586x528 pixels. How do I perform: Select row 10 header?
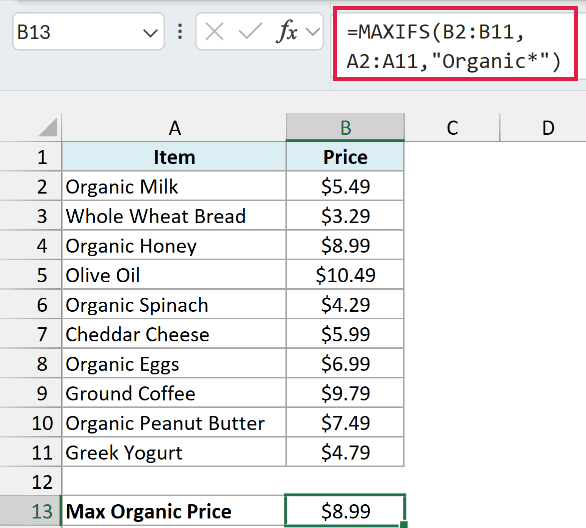pos(31,422)
